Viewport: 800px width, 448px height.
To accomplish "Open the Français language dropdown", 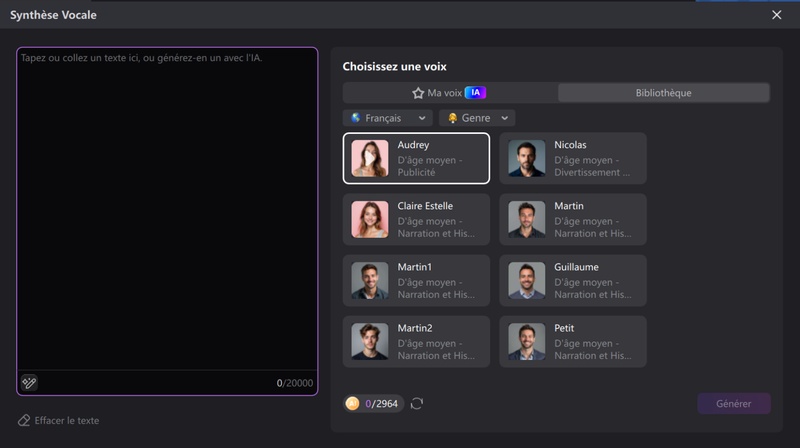I will [388, 118].
